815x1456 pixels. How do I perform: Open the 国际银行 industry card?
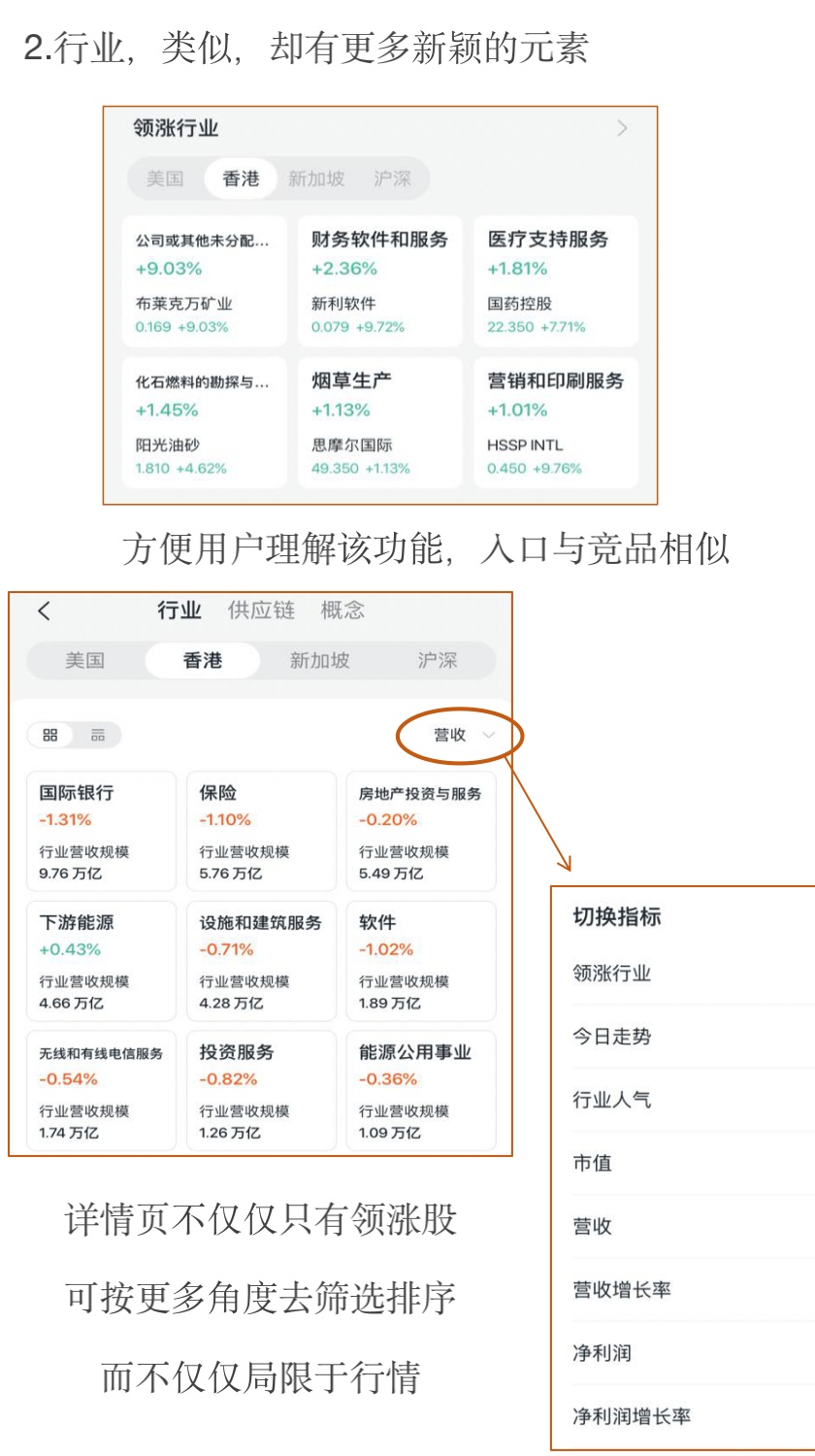click(101, 831)
